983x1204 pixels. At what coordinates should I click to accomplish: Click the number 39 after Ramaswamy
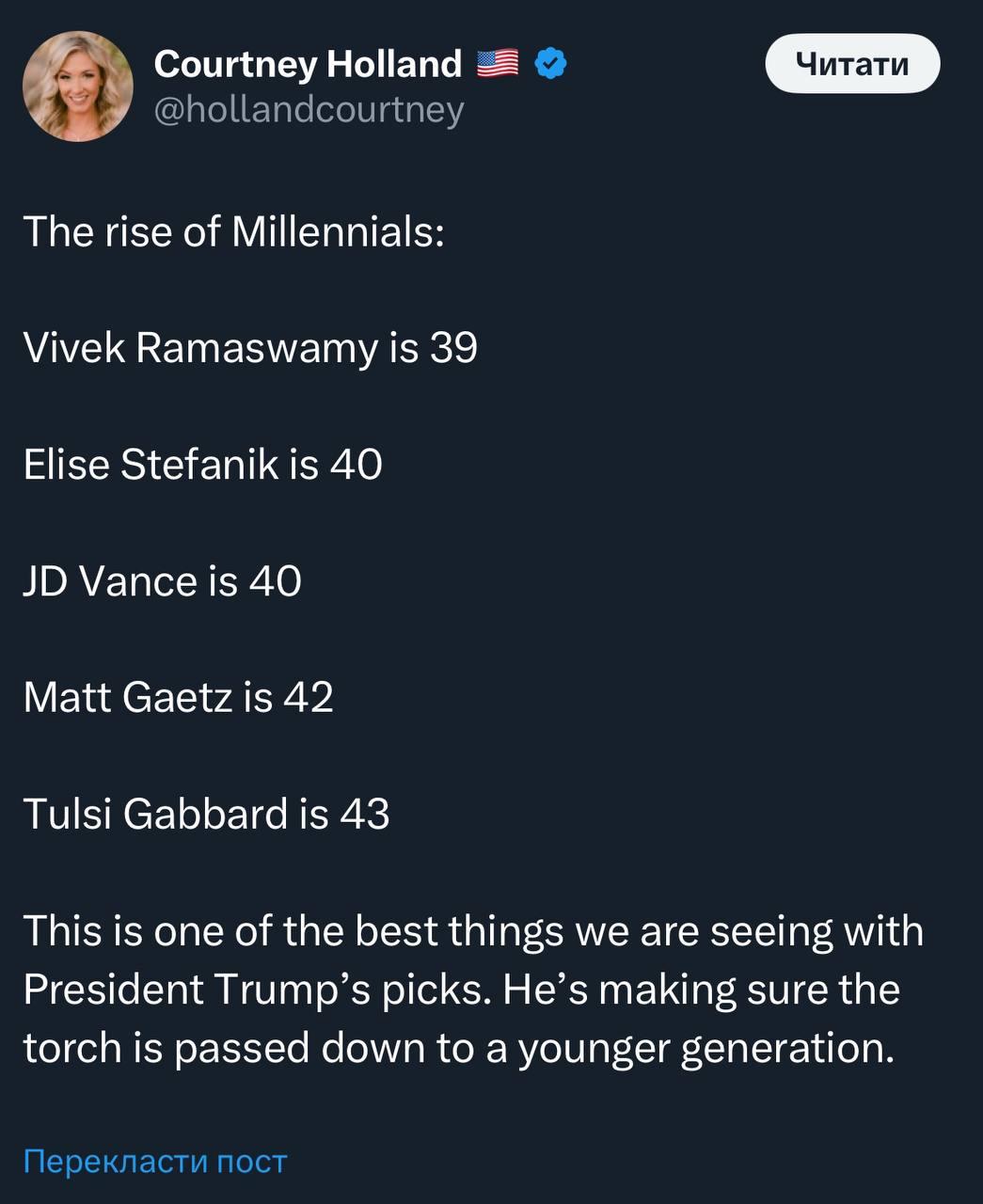coord(454,348)
